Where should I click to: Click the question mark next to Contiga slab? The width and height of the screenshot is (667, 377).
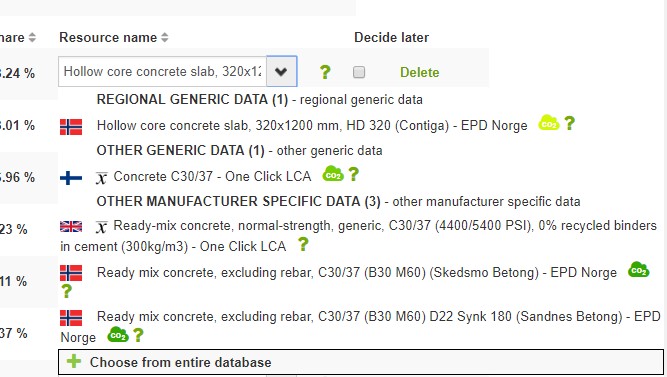[570, 123]
